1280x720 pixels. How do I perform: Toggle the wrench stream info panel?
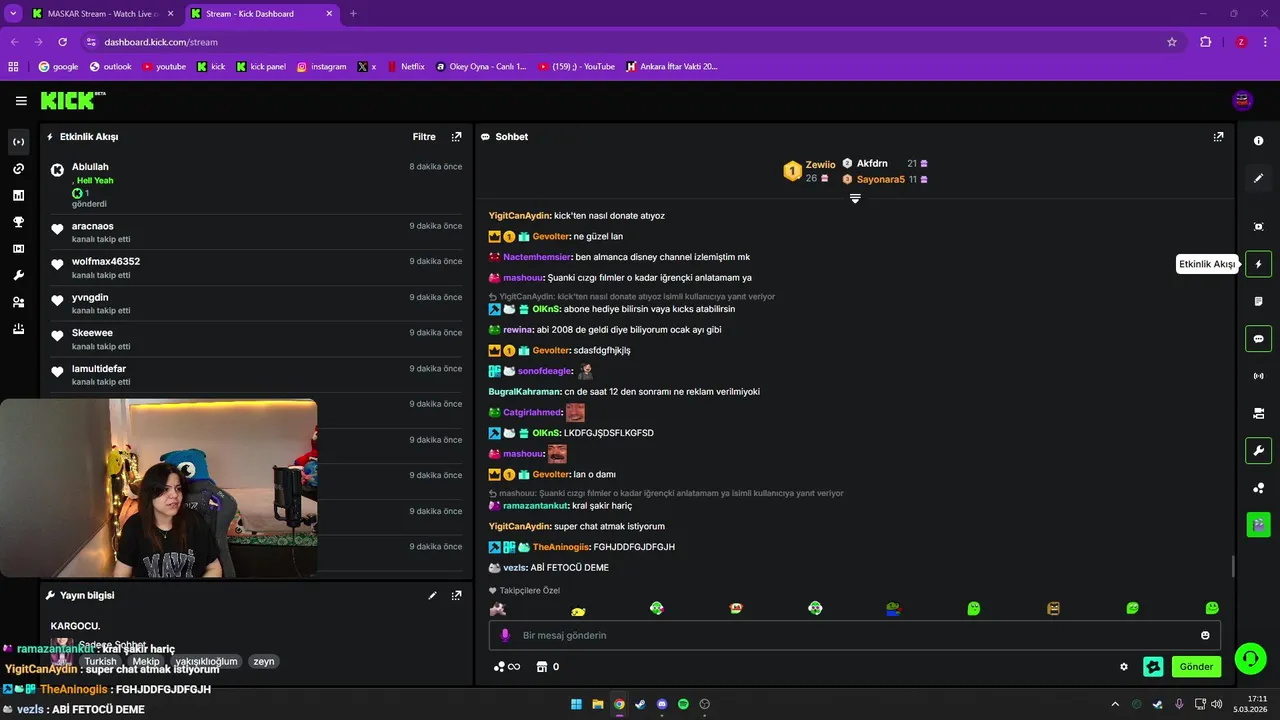1258,451
